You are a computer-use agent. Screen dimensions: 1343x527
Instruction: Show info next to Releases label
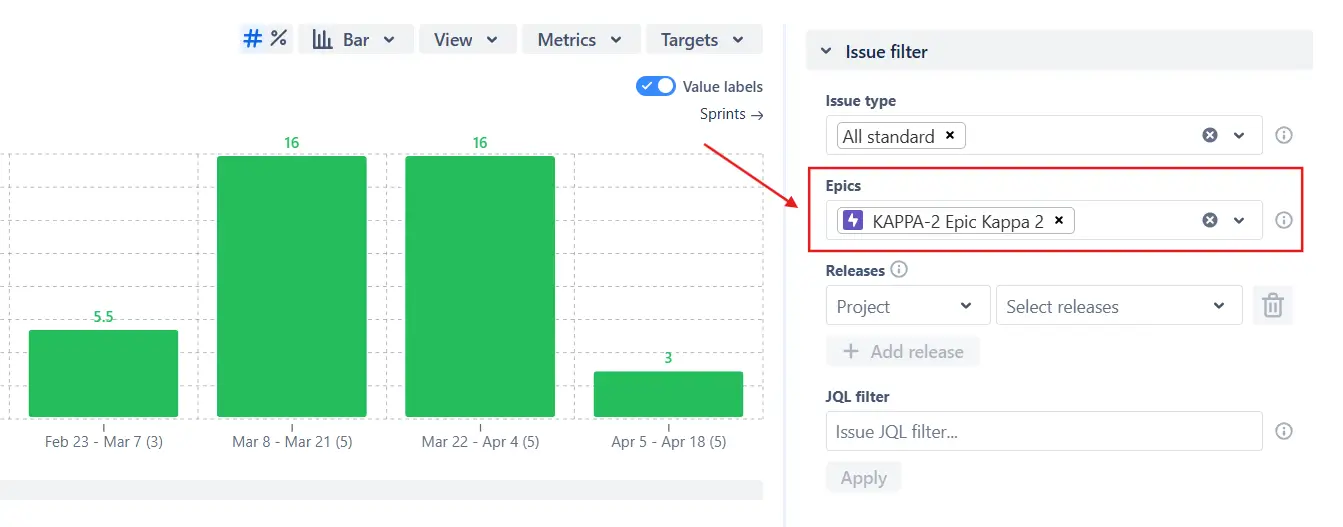pyautogui.click(x=899, y=269)
